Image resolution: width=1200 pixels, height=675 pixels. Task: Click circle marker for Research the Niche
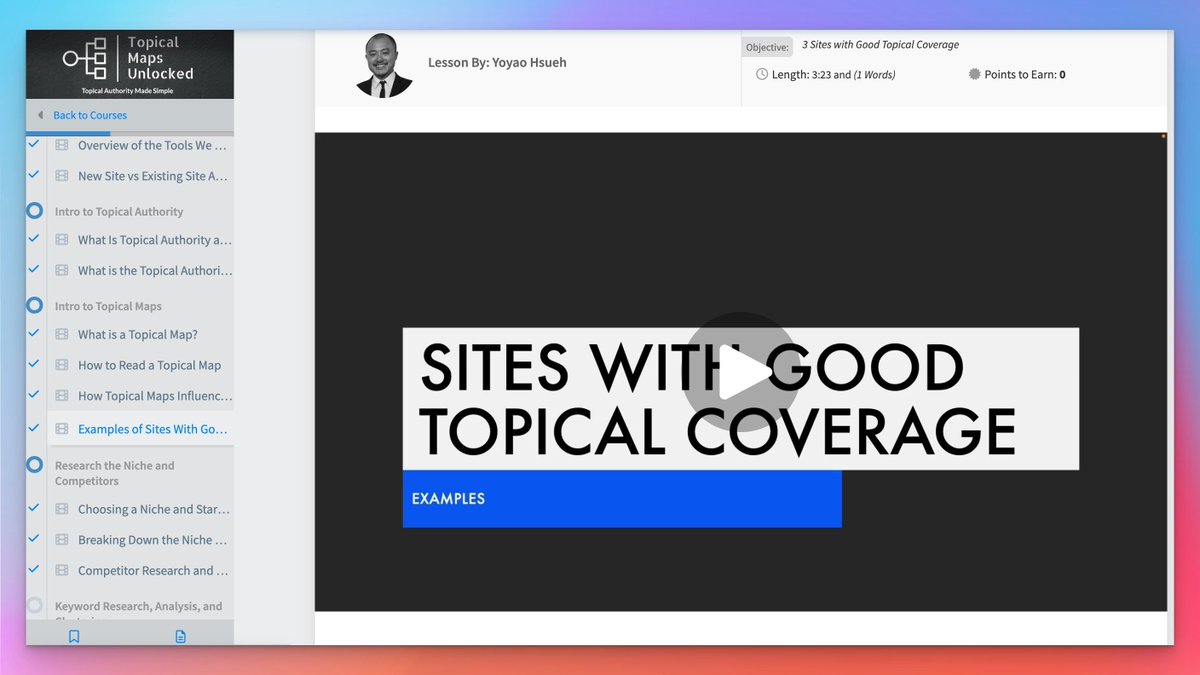(35, 465)
